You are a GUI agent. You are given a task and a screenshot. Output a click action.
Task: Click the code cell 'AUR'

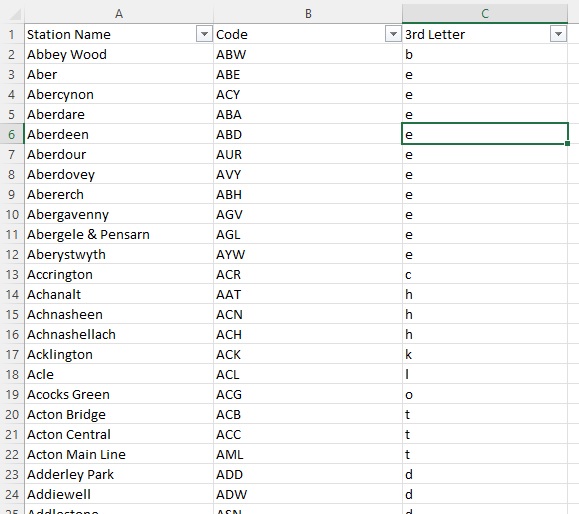click(x=308, y=154)
